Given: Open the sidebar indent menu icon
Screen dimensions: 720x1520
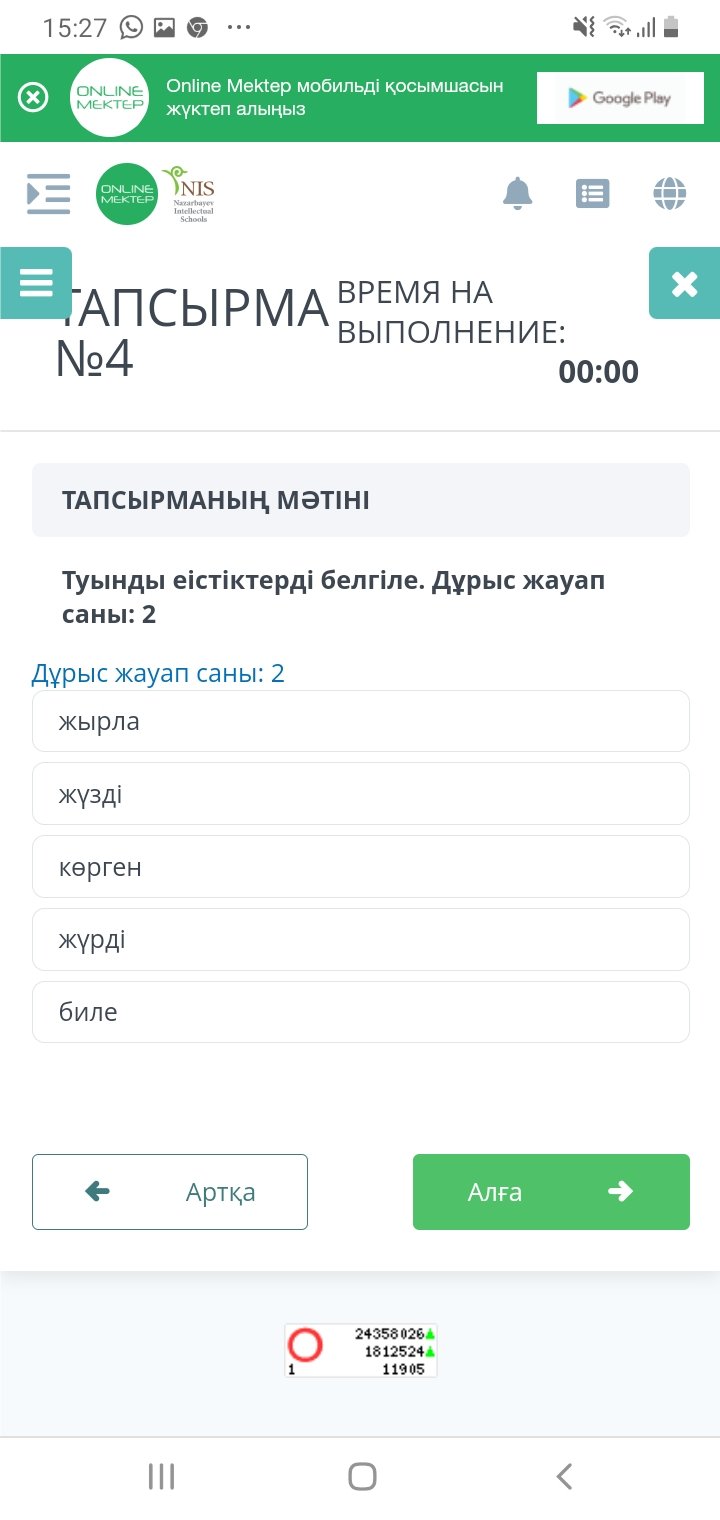Looking at the screenshot, I should 48,193.
